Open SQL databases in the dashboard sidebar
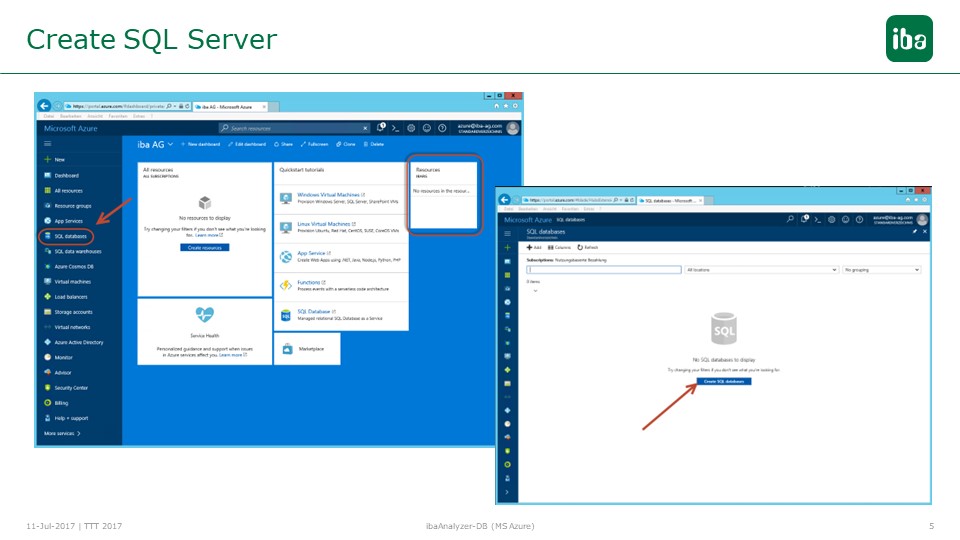 70,236
